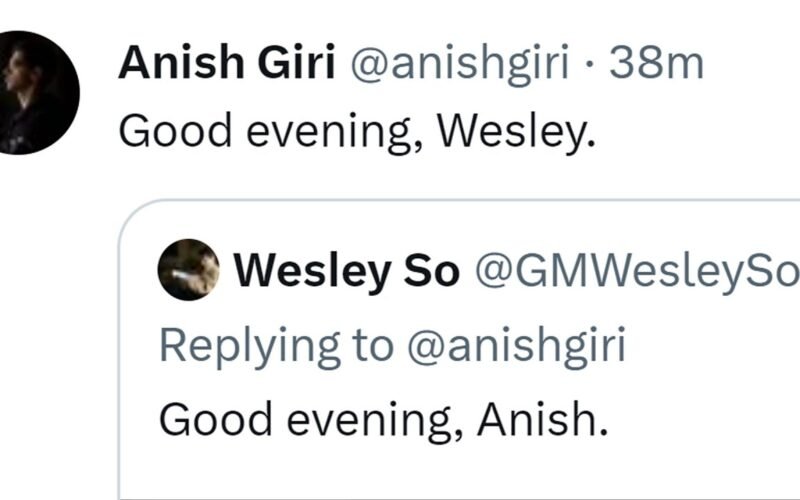The width and height of the screenshot is (800, 500).
Task: Open the Wesley So display name
Action: [x=345, y=271]
